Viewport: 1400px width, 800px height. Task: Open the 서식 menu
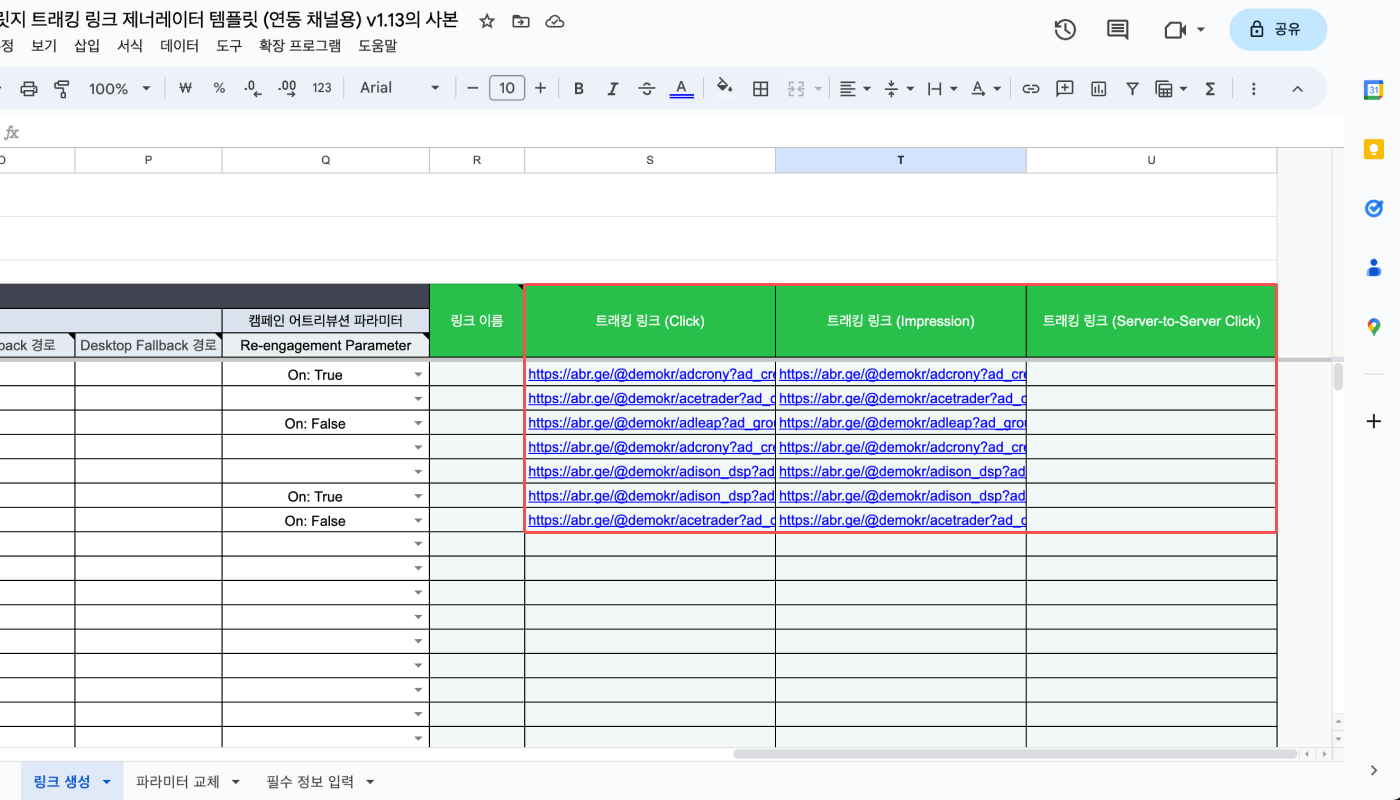pyautogui.click(x=130, y=45)
